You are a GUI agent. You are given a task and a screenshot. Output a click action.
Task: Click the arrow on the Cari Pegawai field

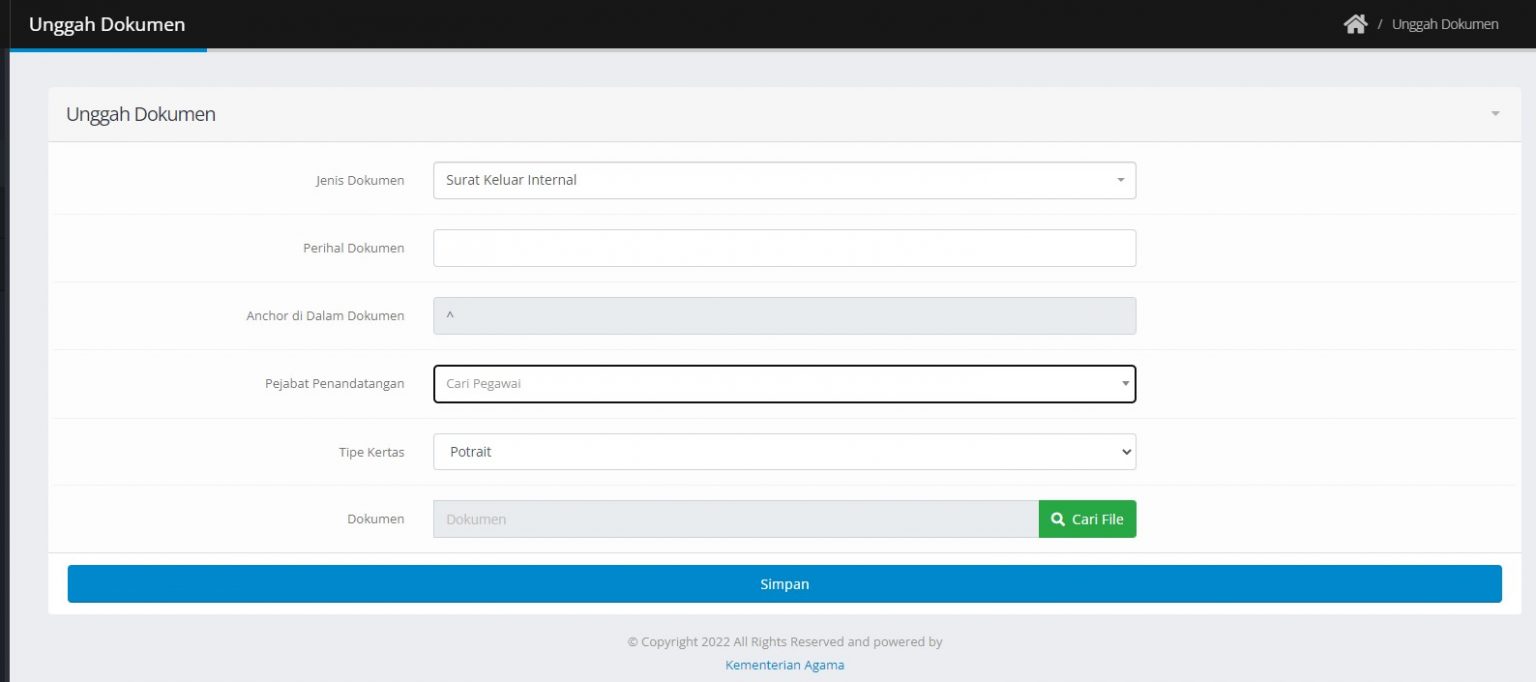[x=1125, y=384]
